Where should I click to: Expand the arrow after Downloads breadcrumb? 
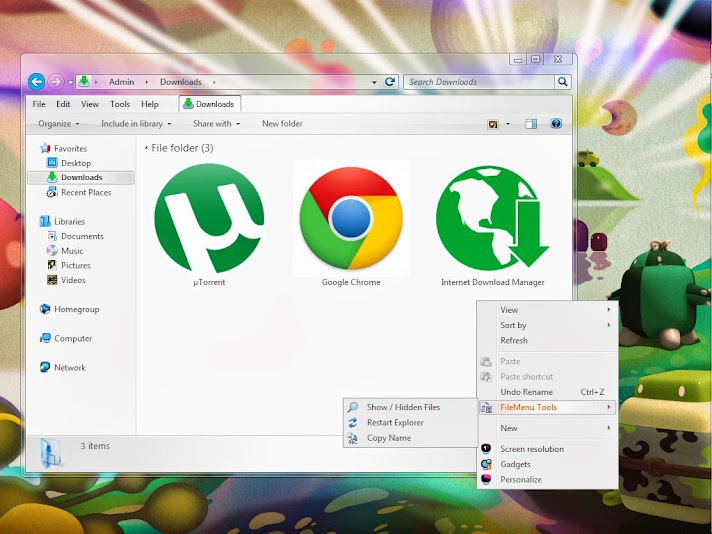coord(214,82)
